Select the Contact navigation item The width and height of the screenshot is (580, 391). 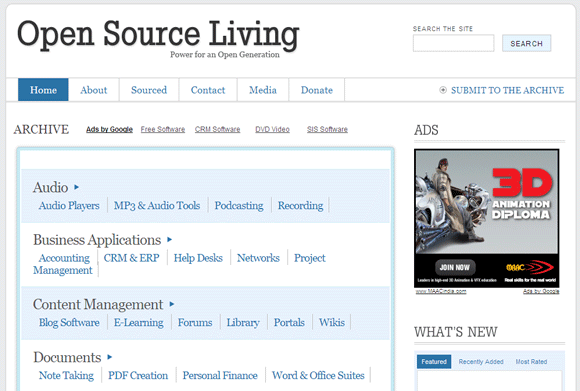click(x=208, y=90)
